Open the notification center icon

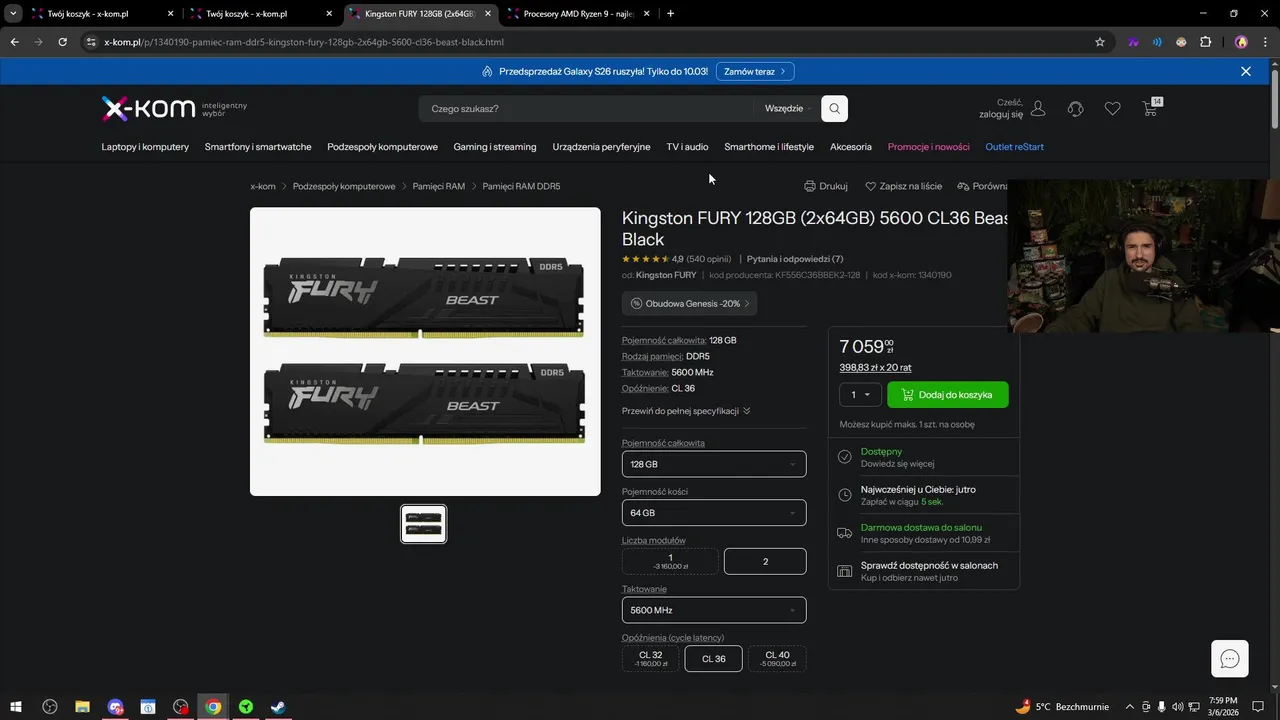click(1258, 707)
